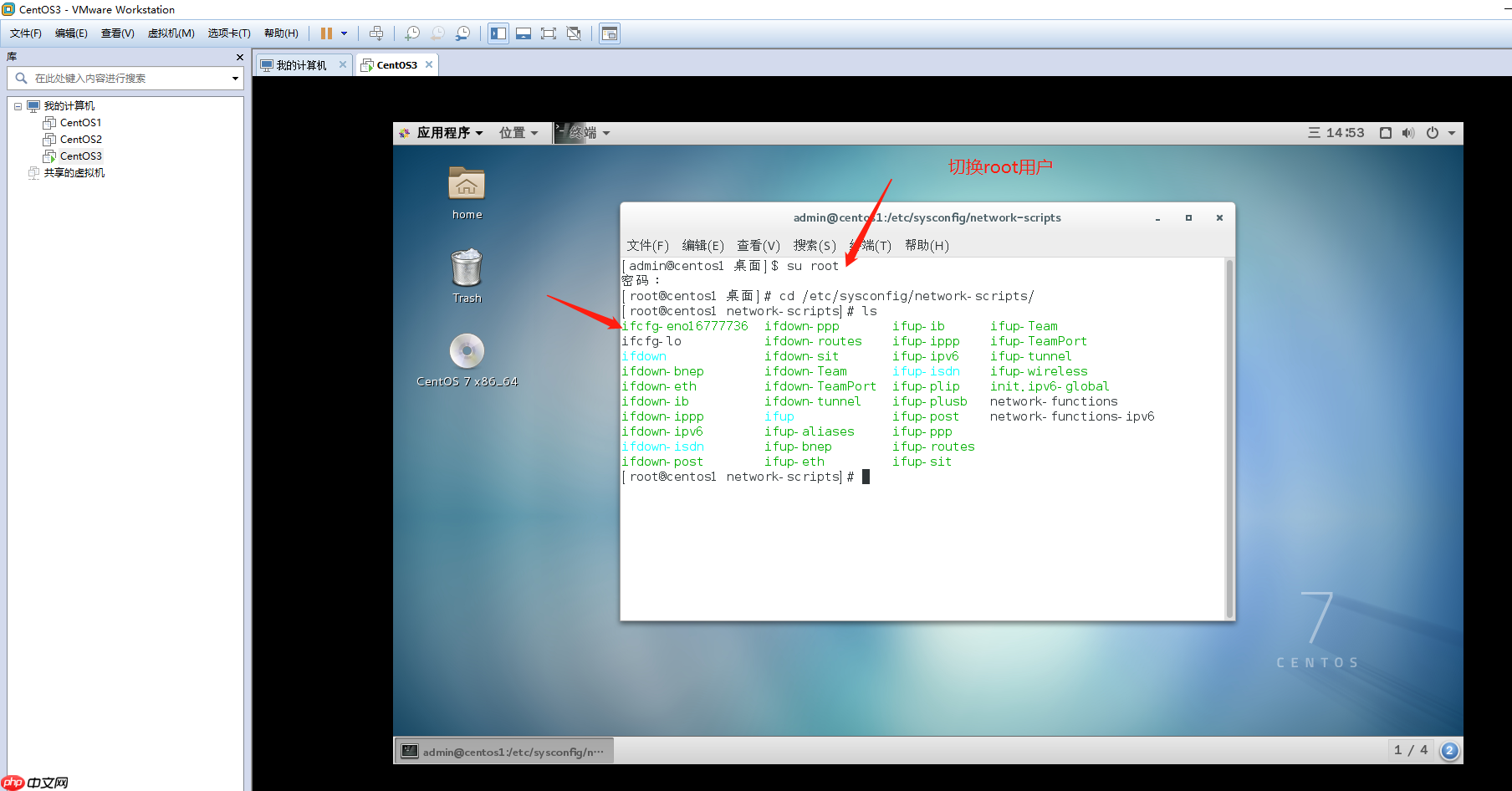Click ifcfg-lo in the terminal listing
The image size is (1512, 791).
click(x=651, y=341)
